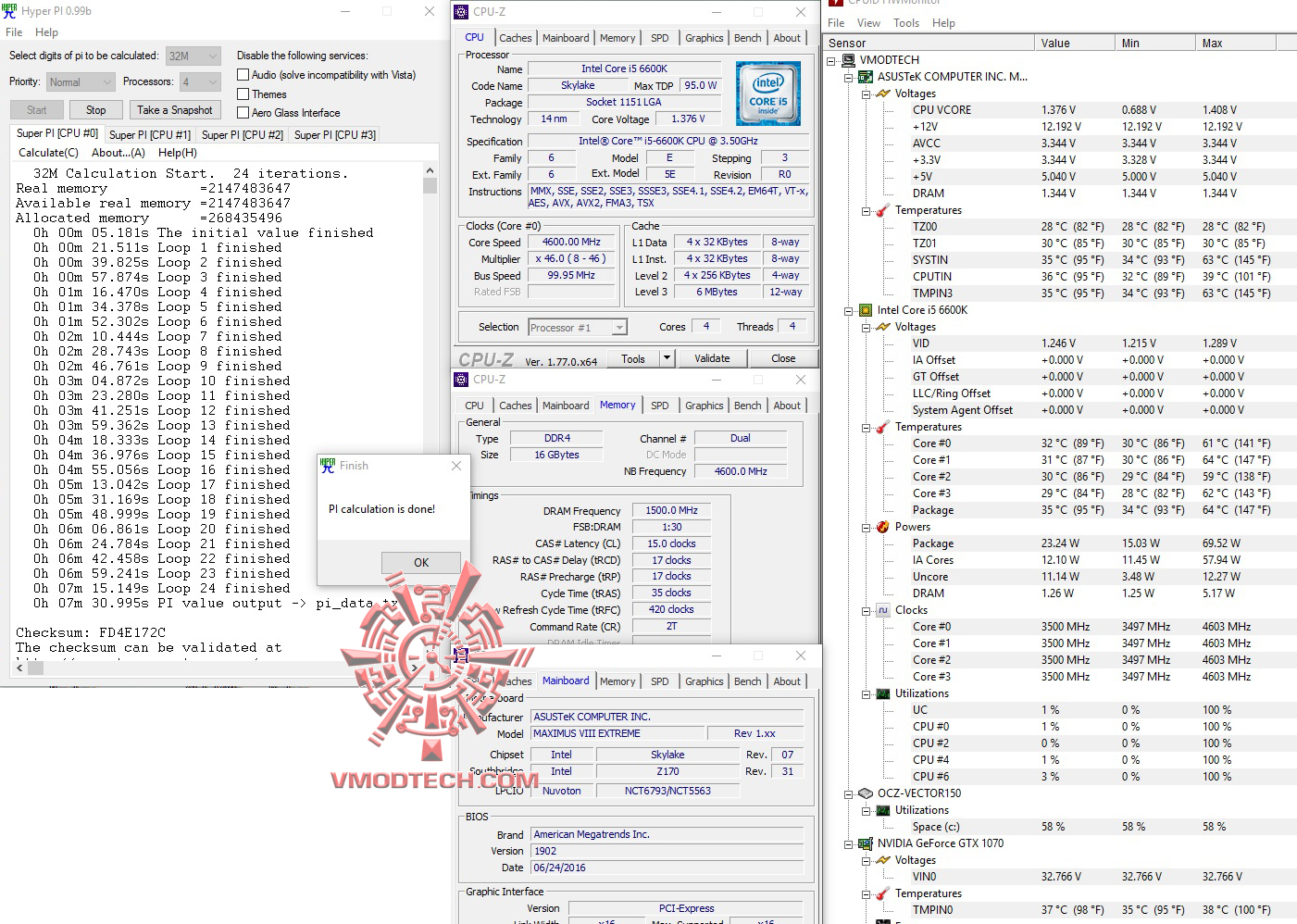Click the Voltages icon under Intel Core i5 6600K
1297x924 pixels.
(882, 327)
